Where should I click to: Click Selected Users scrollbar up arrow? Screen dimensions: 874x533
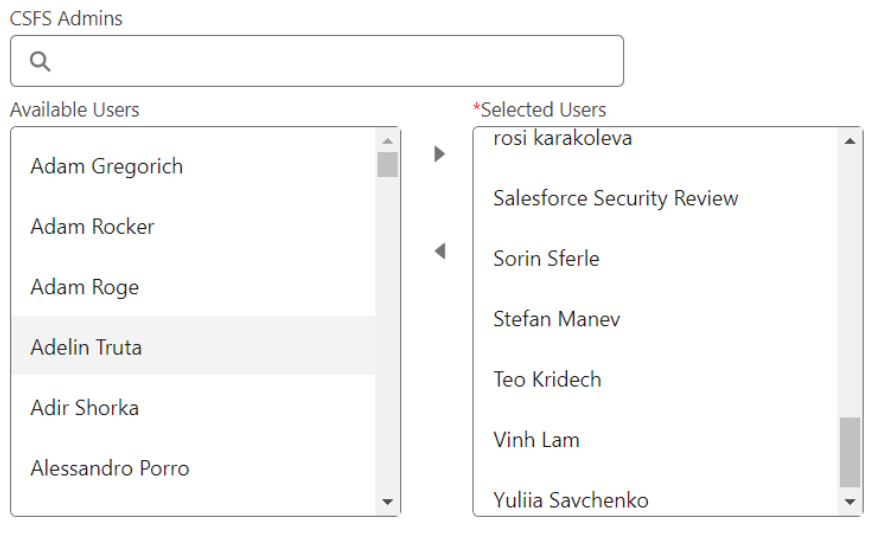(850, 140)
